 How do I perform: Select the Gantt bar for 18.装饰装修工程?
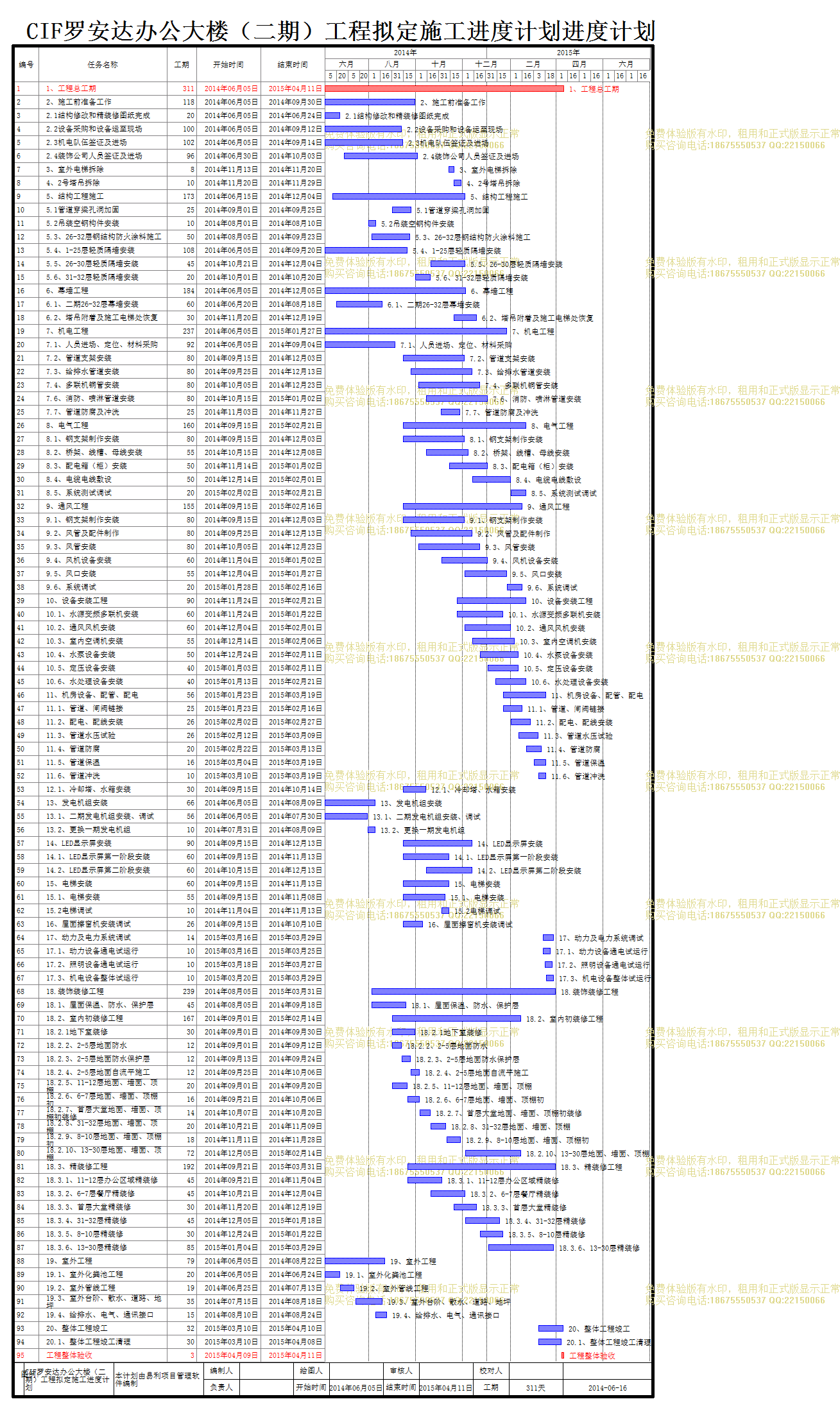click(x=463, y=991)
